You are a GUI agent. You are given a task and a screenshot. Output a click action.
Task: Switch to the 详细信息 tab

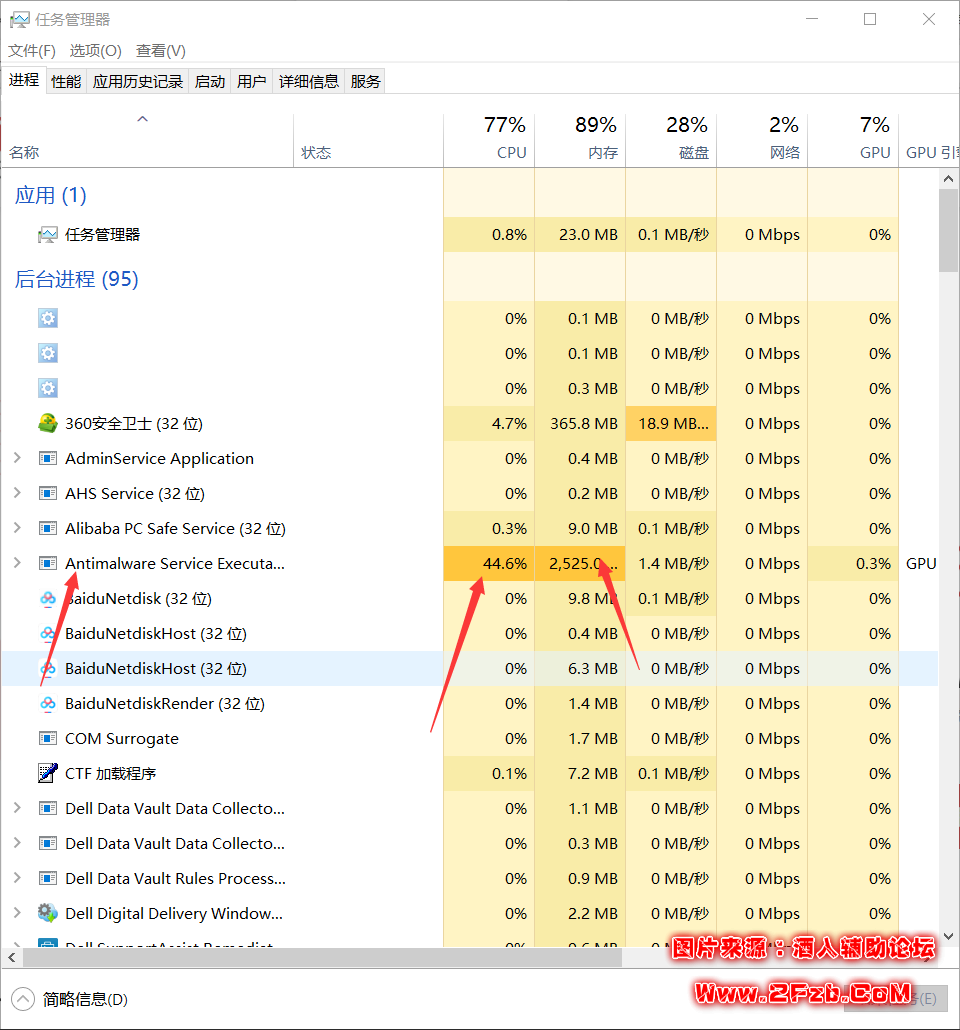point(308,81)
